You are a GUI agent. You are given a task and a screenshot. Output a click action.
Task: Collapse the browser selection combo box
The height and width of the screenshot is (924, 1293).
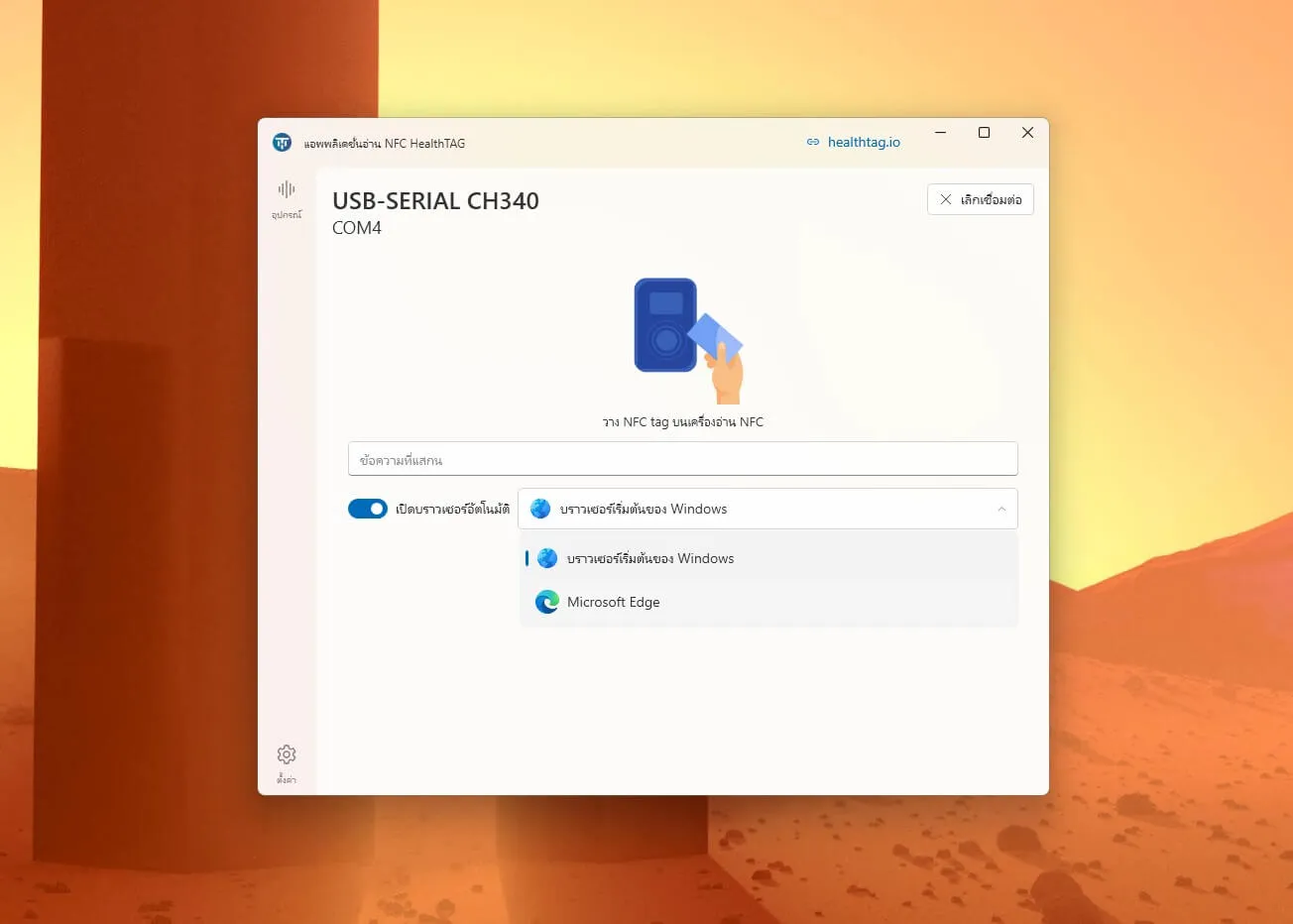(767, 509)
